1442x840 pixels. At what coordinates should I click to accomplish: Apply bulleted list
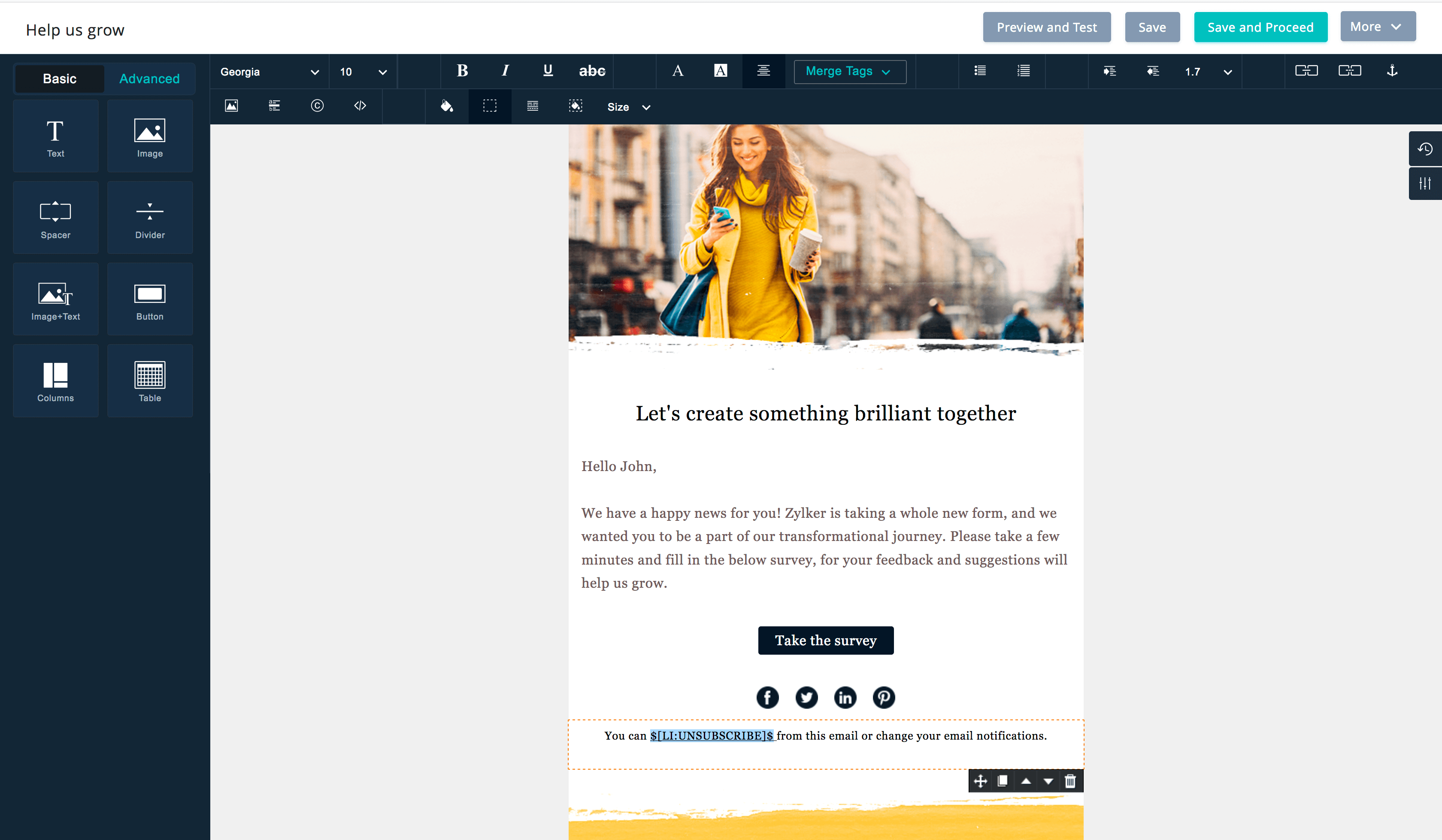pyautogui.click(x=980, y=71)
